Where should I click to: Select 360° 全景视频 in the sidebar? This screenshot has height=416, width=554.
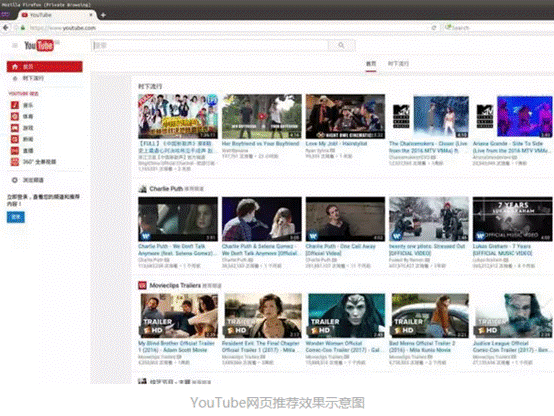coord(39,162)
